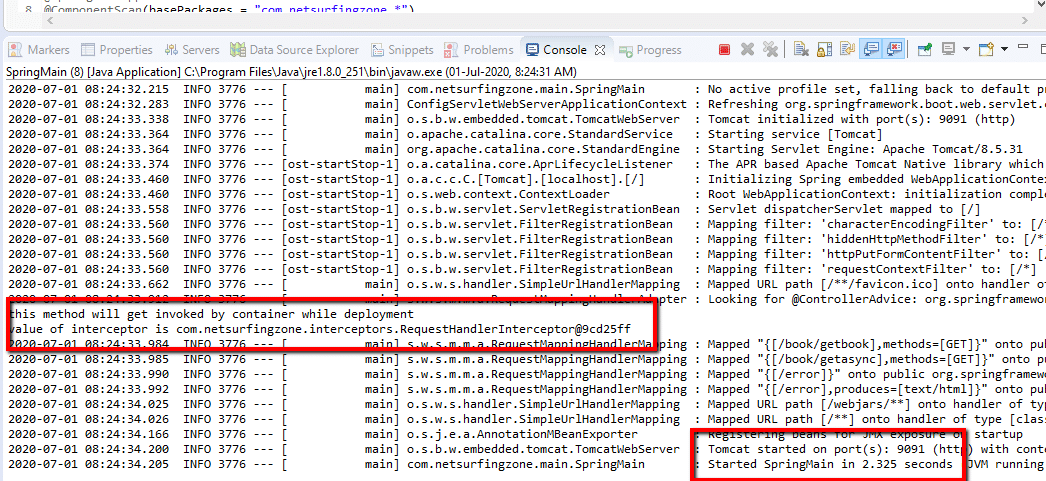Toggle Scroll Lock in the console
Screen dimensions: 1046x481
click(823, 49)
